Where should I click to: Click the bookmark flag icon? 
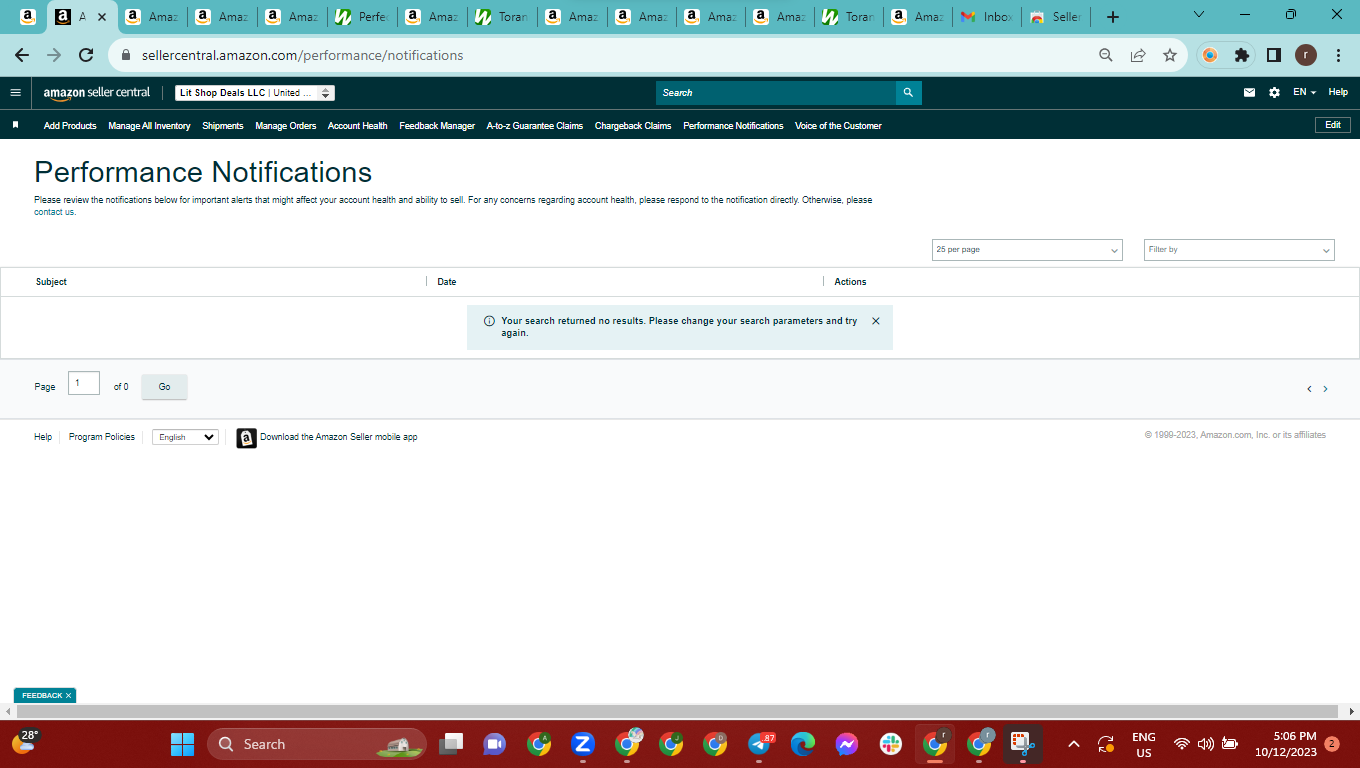[x=15, y=125]
